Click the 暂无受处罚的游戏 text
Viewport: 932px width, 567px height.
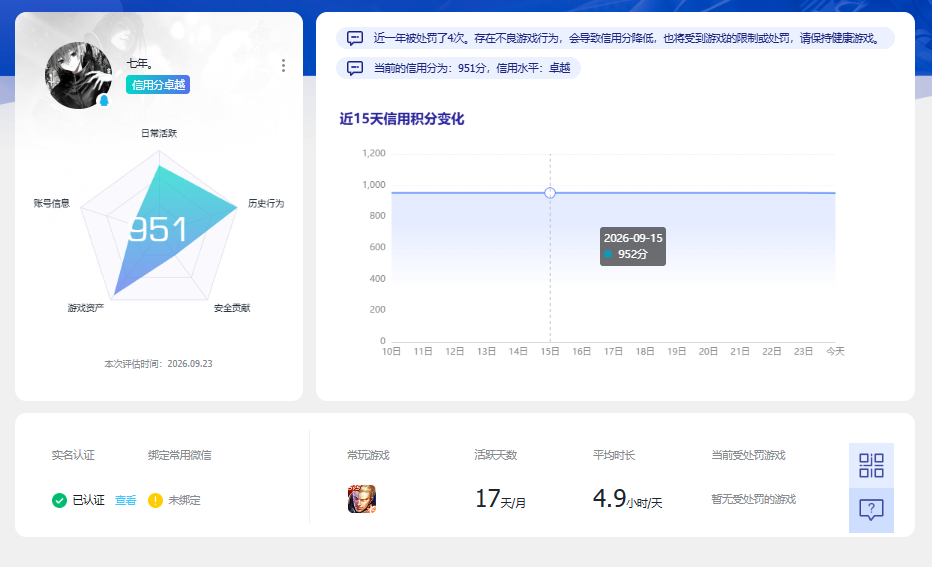tap(754, 499)
